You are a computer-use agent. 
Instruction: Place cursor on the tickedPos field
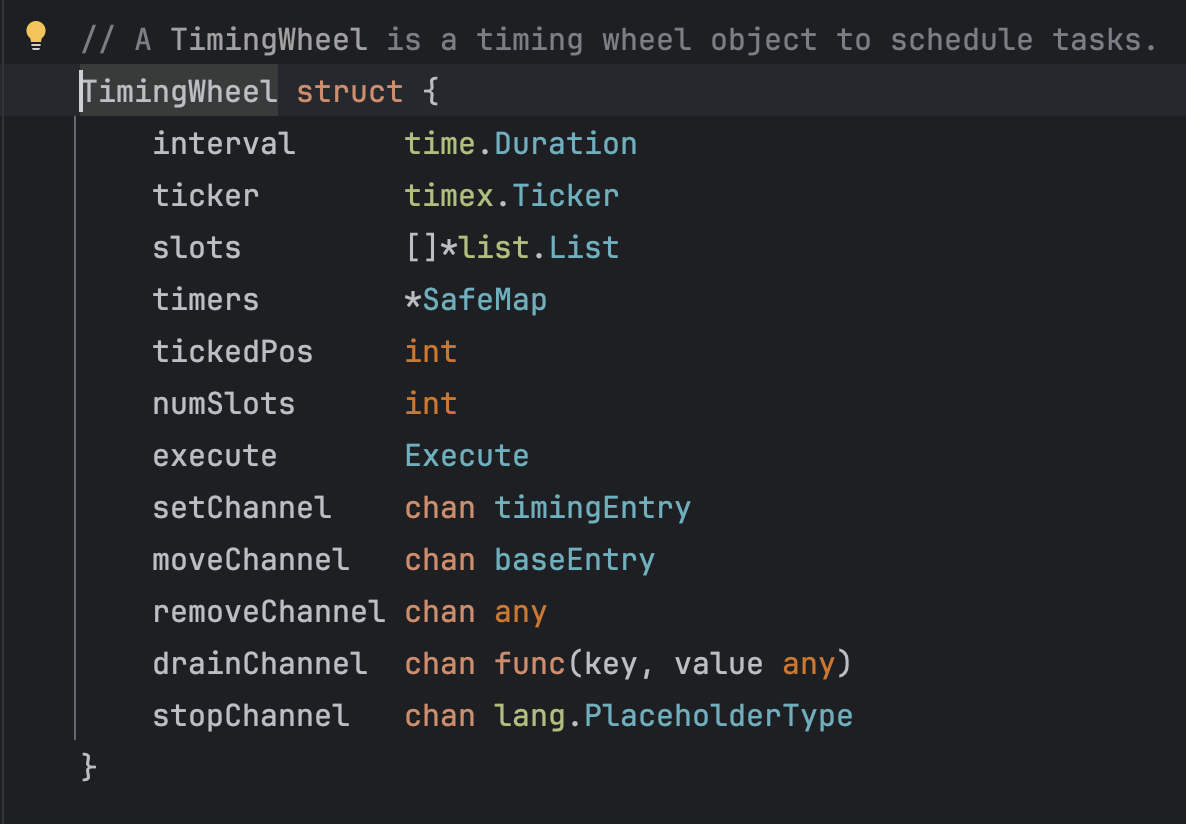click(x=232, y=352)
